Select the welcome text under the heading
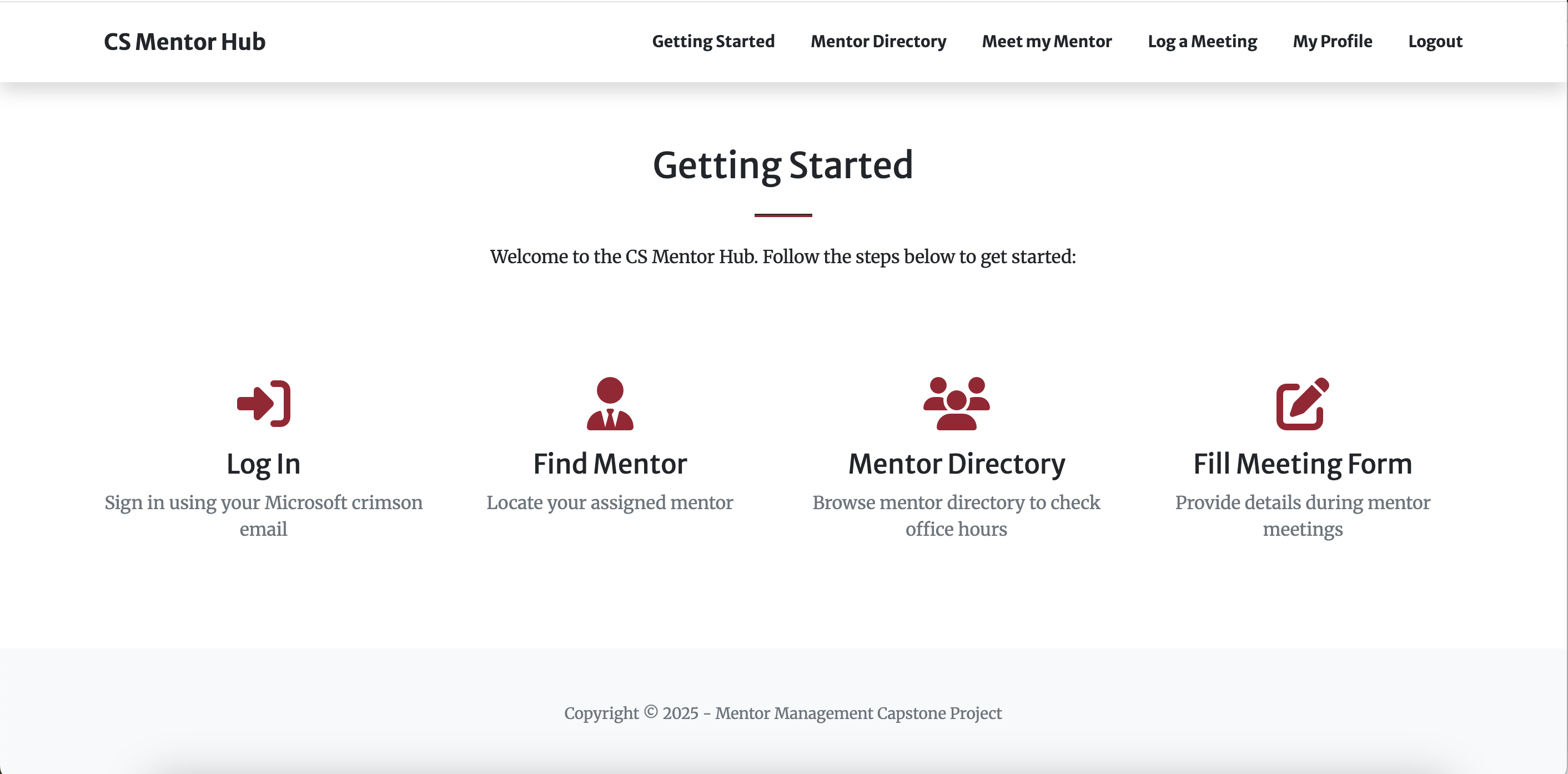 pyautogui.click(x=783, y=257)
